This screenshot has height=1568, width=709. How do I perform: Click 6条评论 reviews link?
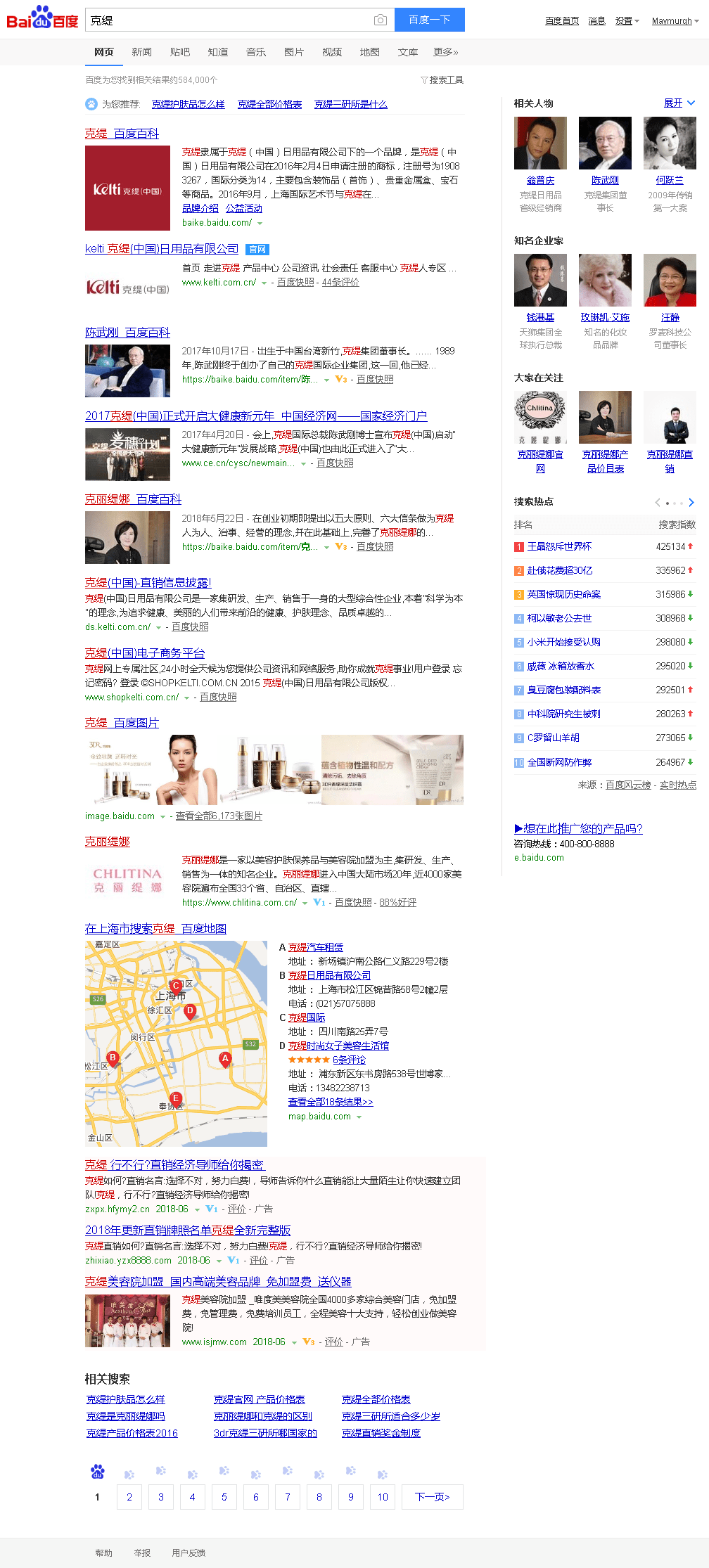[349, 1060]
